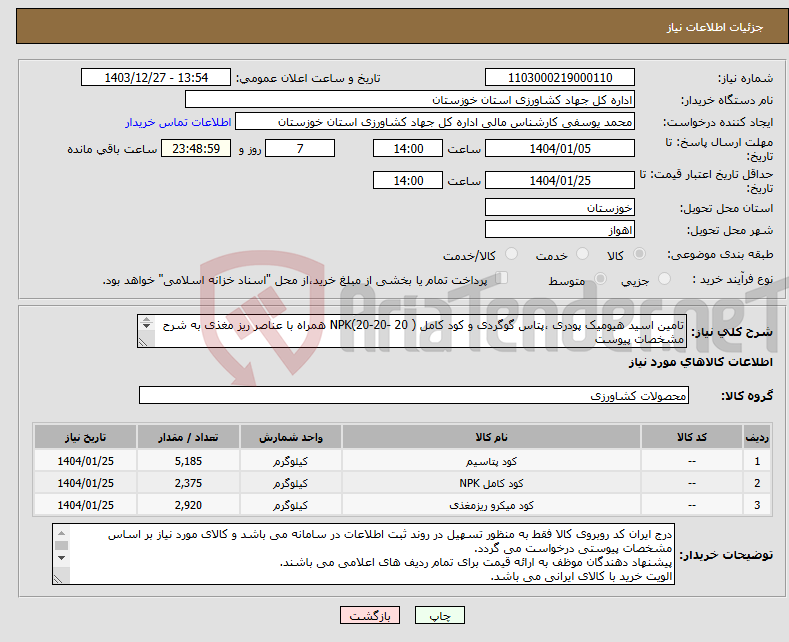
Task: Click the quantity cell 5,185
Action: pos(188,461)
